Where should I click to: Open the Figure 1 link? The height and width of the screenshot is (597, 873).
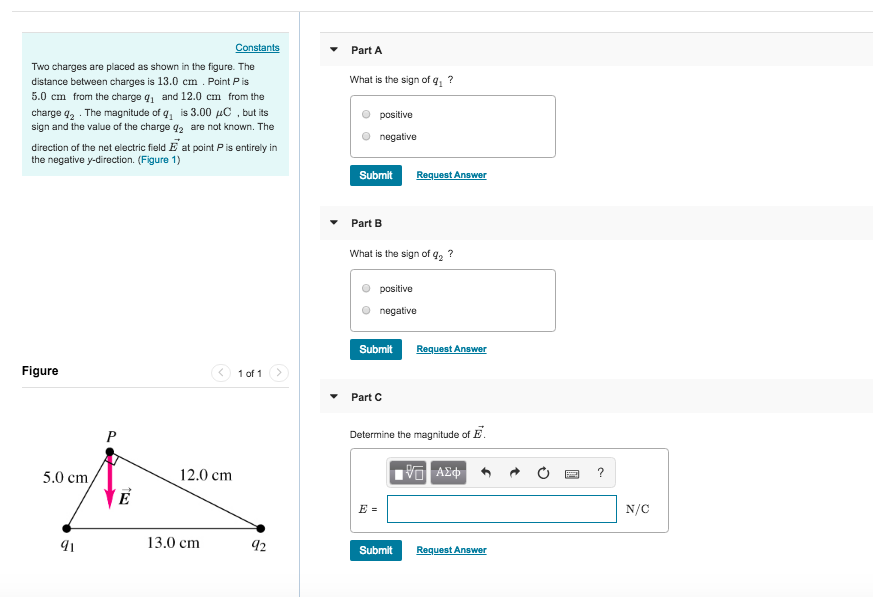[159, 160]
